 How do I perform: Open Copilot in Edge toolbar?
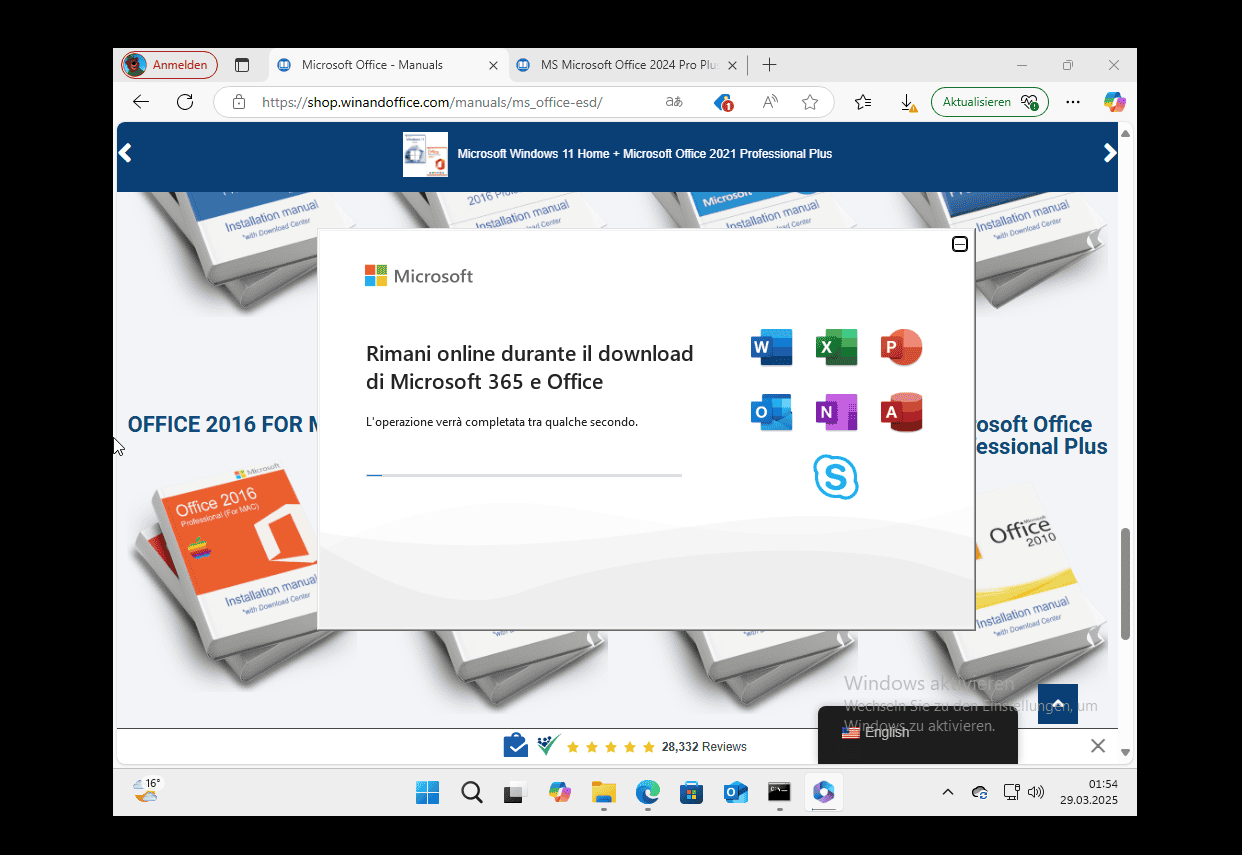click(x=1114, y=102)
